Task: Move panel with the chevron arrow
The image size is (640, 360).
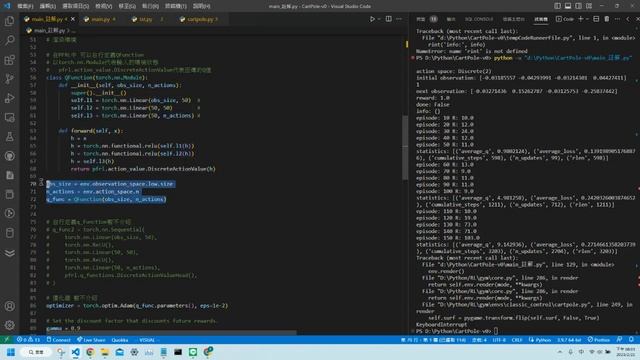Action: tap(628, 19)
